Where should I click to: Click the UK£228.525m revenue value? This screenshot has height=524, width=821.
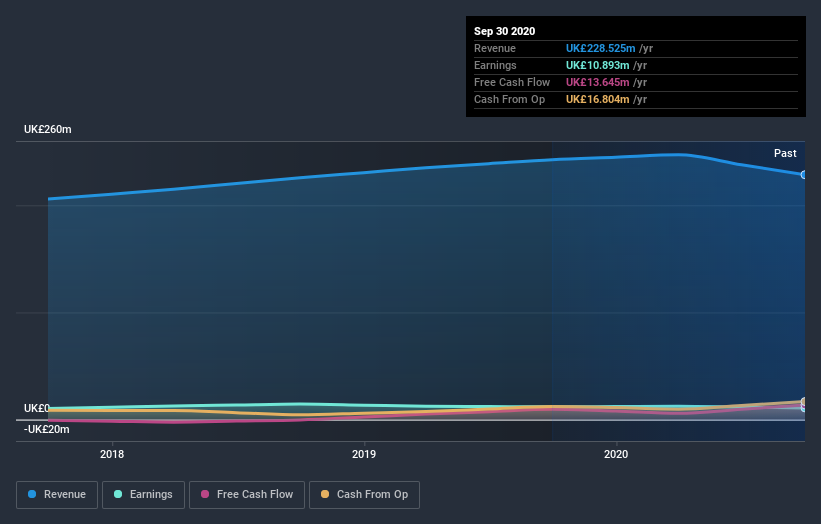[600, 49]
